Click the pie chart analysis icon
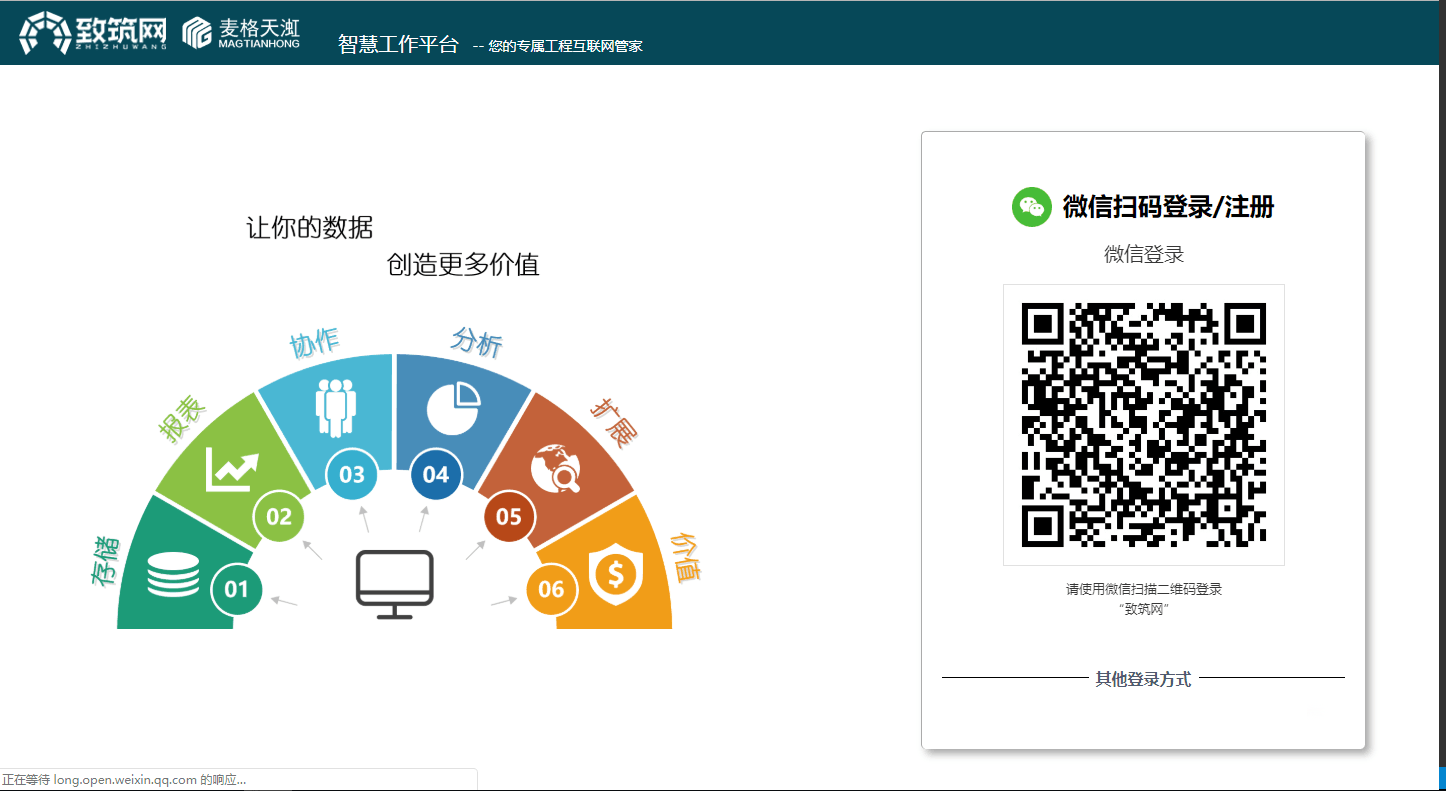The image size is (1446, 791). [453, 408]
